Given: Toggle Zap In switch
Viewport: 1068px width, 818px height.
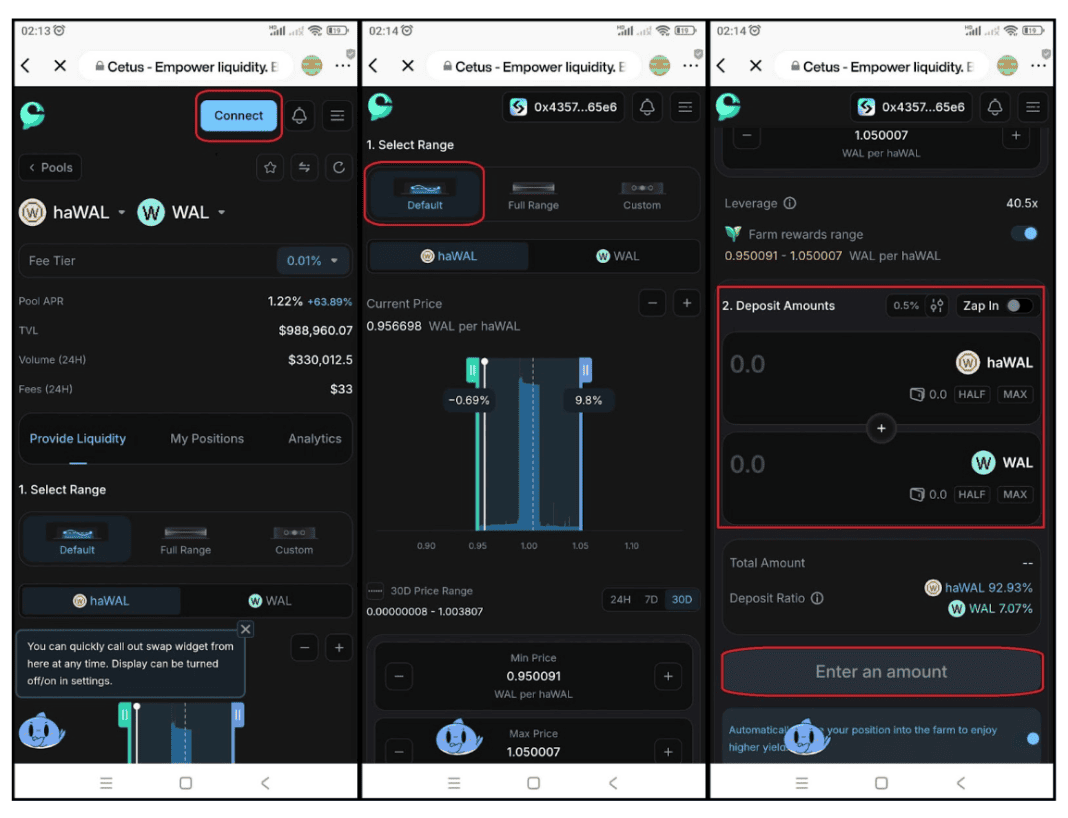Looking at the screenshot, I should tap(1019, 306).
